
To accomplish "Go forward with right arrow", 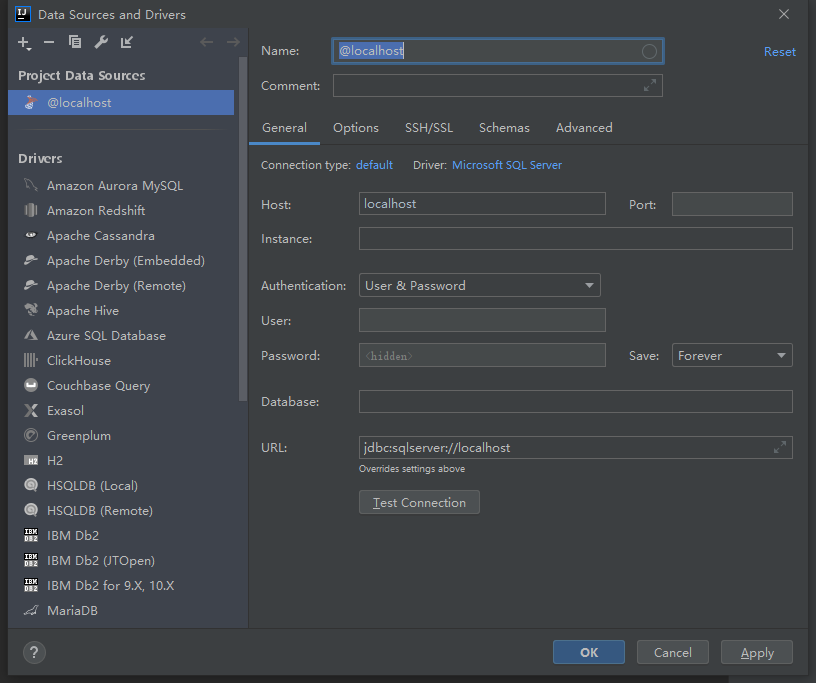I will click(233, 42).
